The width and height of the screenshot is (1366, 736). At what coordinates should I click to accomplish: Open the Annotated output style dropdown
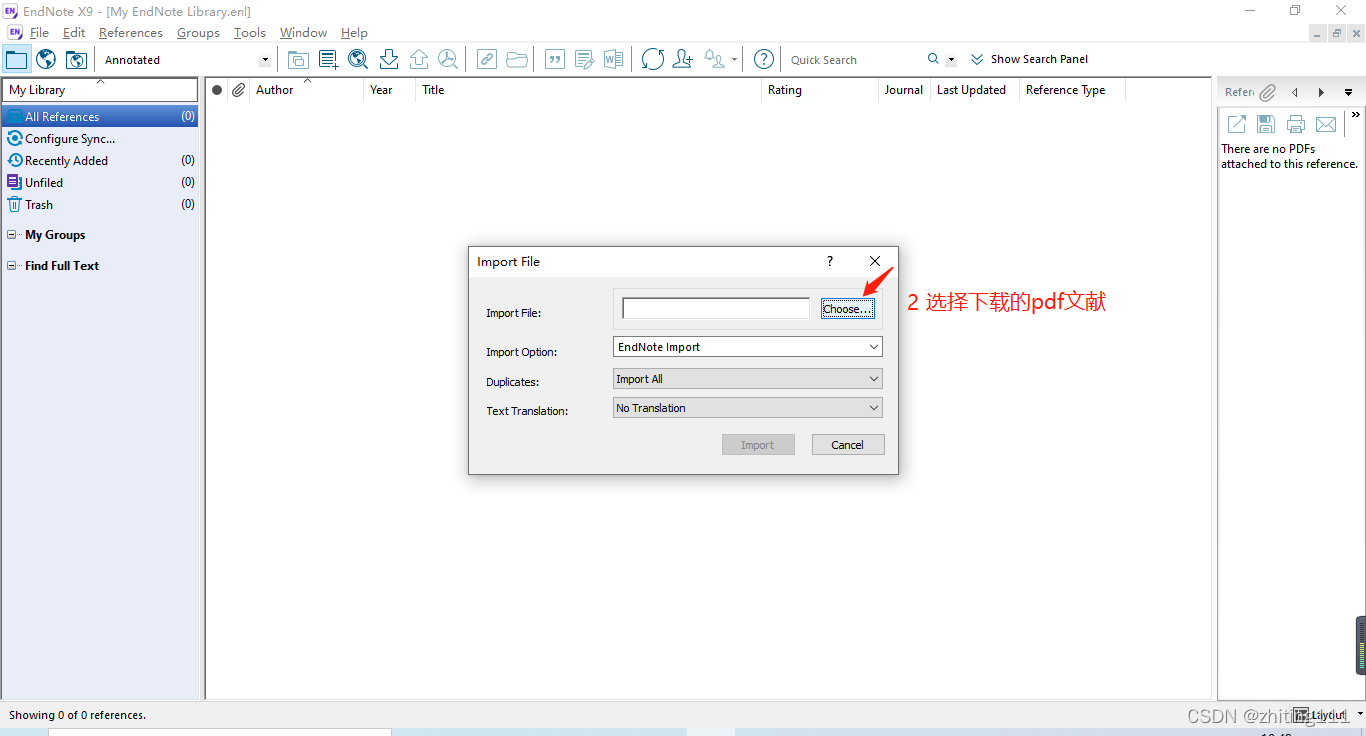point(265,60)
